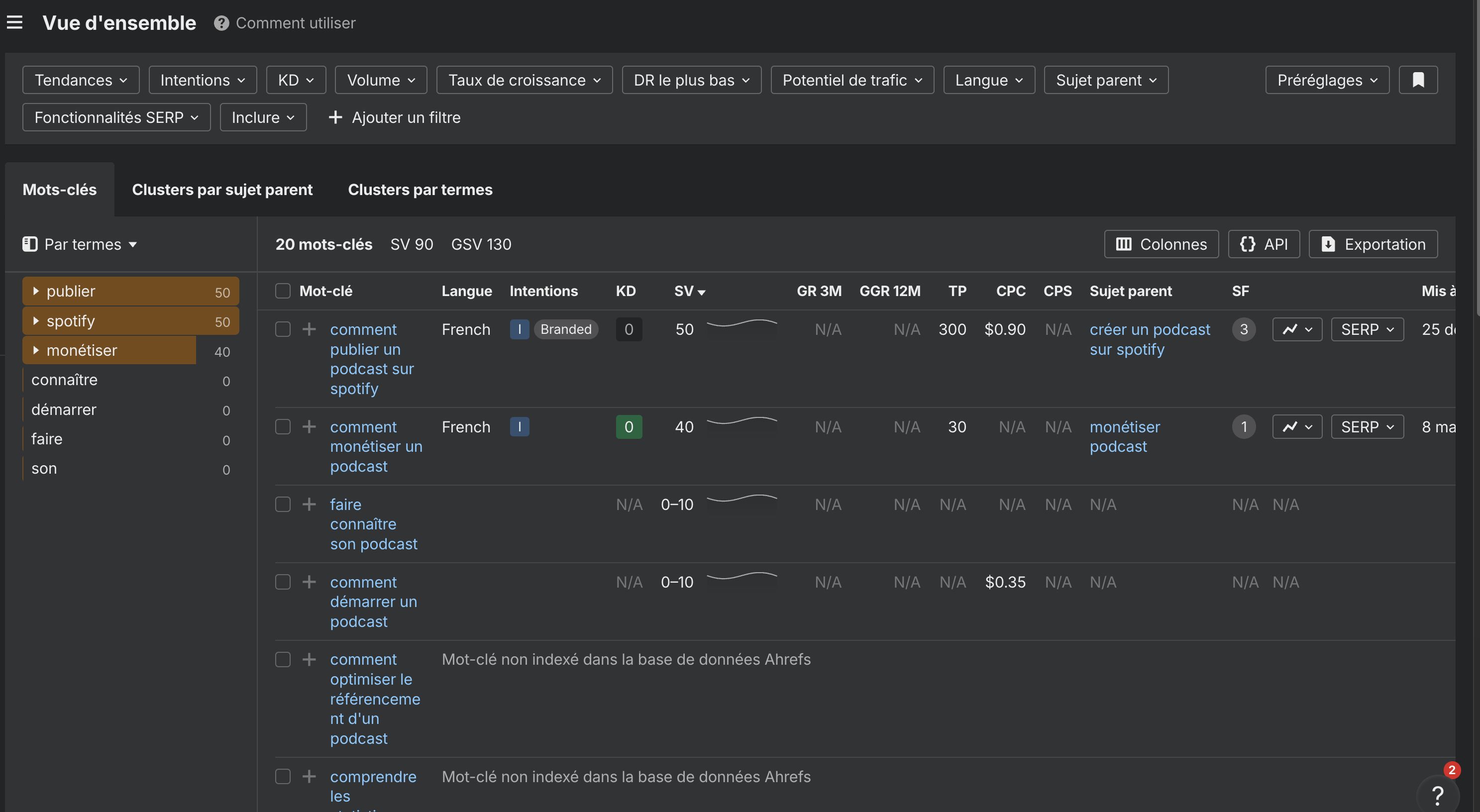The height and width of the screenshot is (812, 1480).
Task: Switch to the Clusters par sujet parent tab
Action: click(222, 190)
